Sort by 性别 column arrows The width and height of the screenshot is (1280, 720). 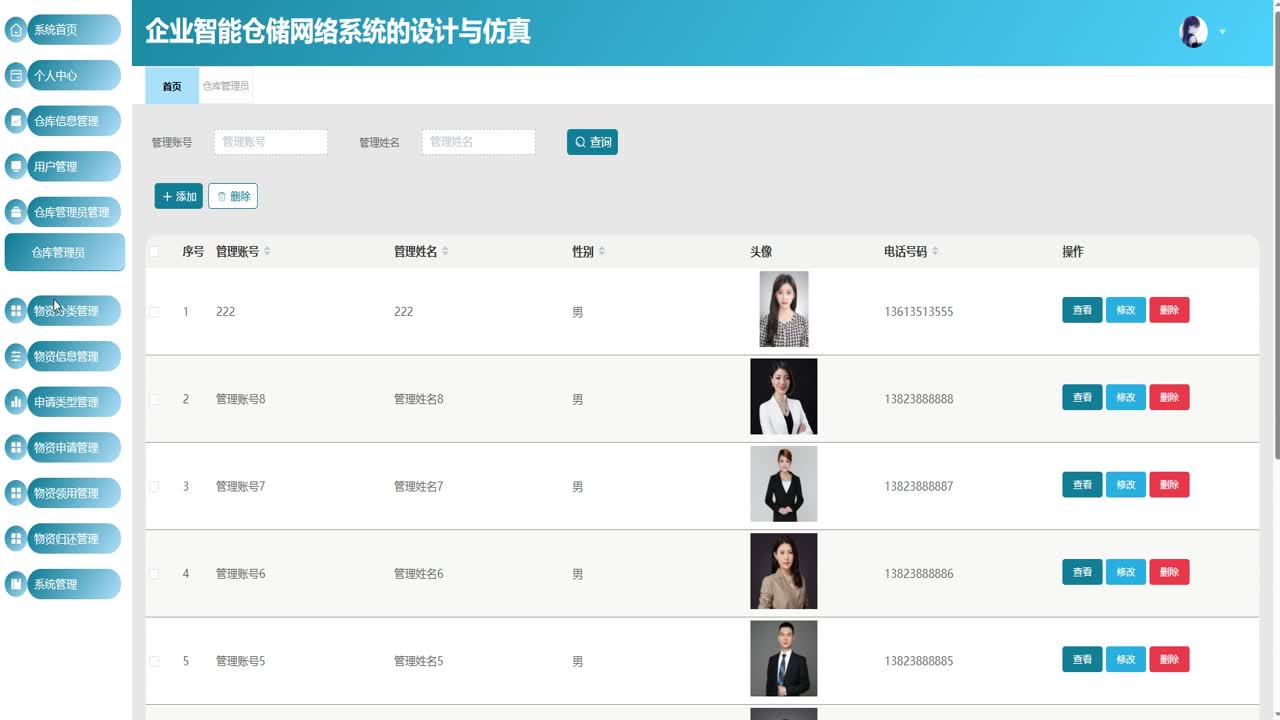(x=601, y=251)
